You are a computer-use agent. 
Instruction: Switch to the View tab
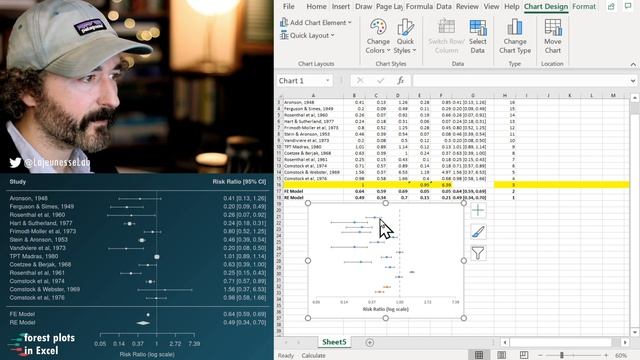tap(491, 7)
